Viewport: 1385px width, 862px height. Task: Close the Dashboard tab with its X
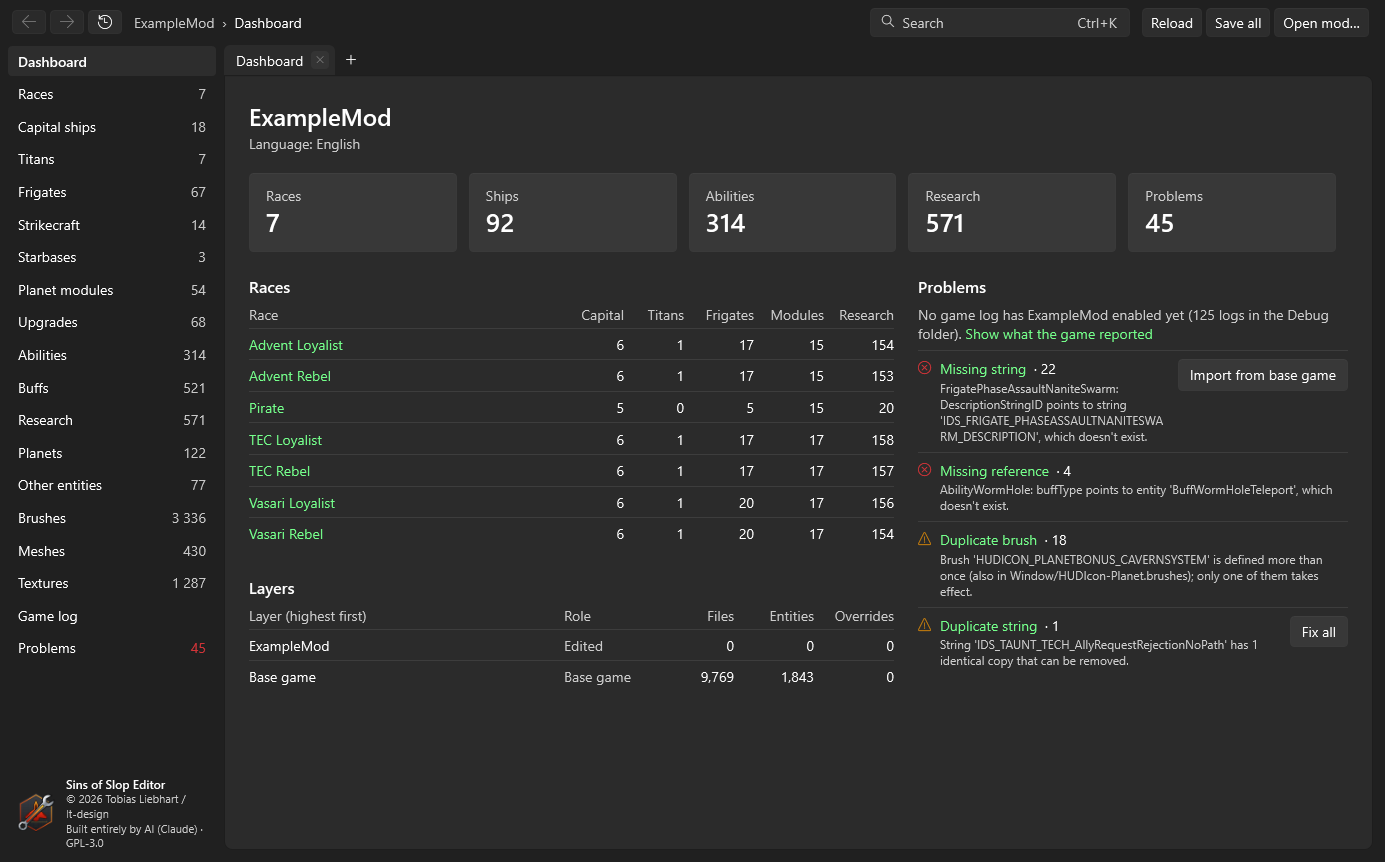click(x=320, y=60)
